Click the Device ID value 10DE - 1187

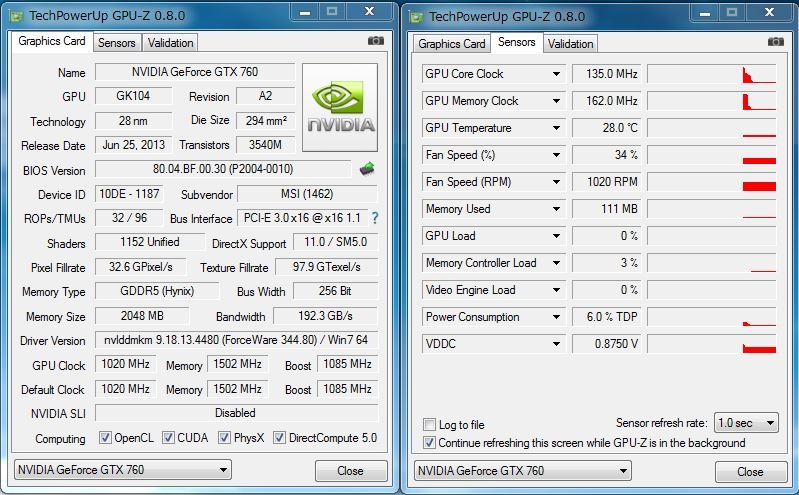[129, 194]
